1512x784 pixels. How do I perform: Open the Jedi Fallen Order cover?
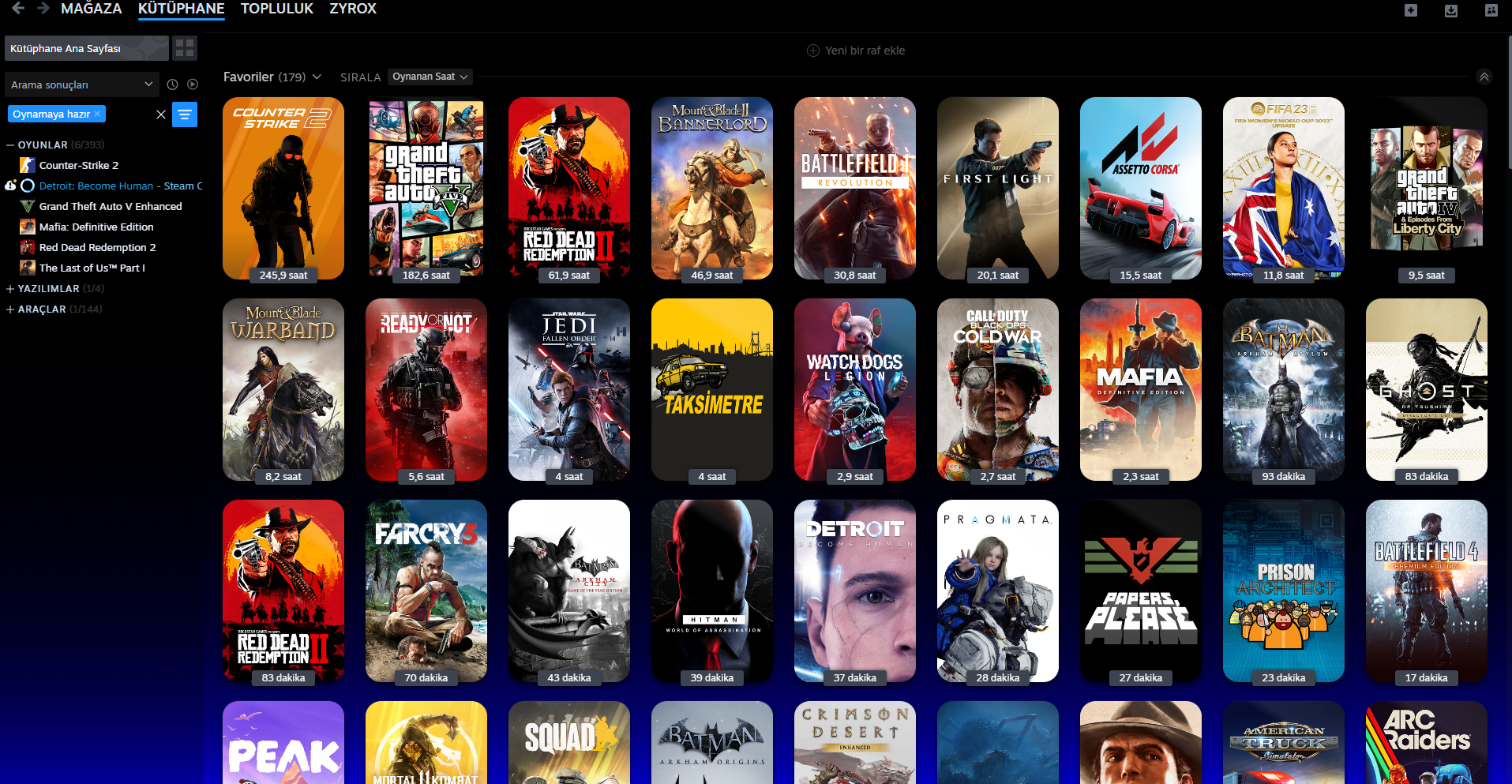(569, 389)
